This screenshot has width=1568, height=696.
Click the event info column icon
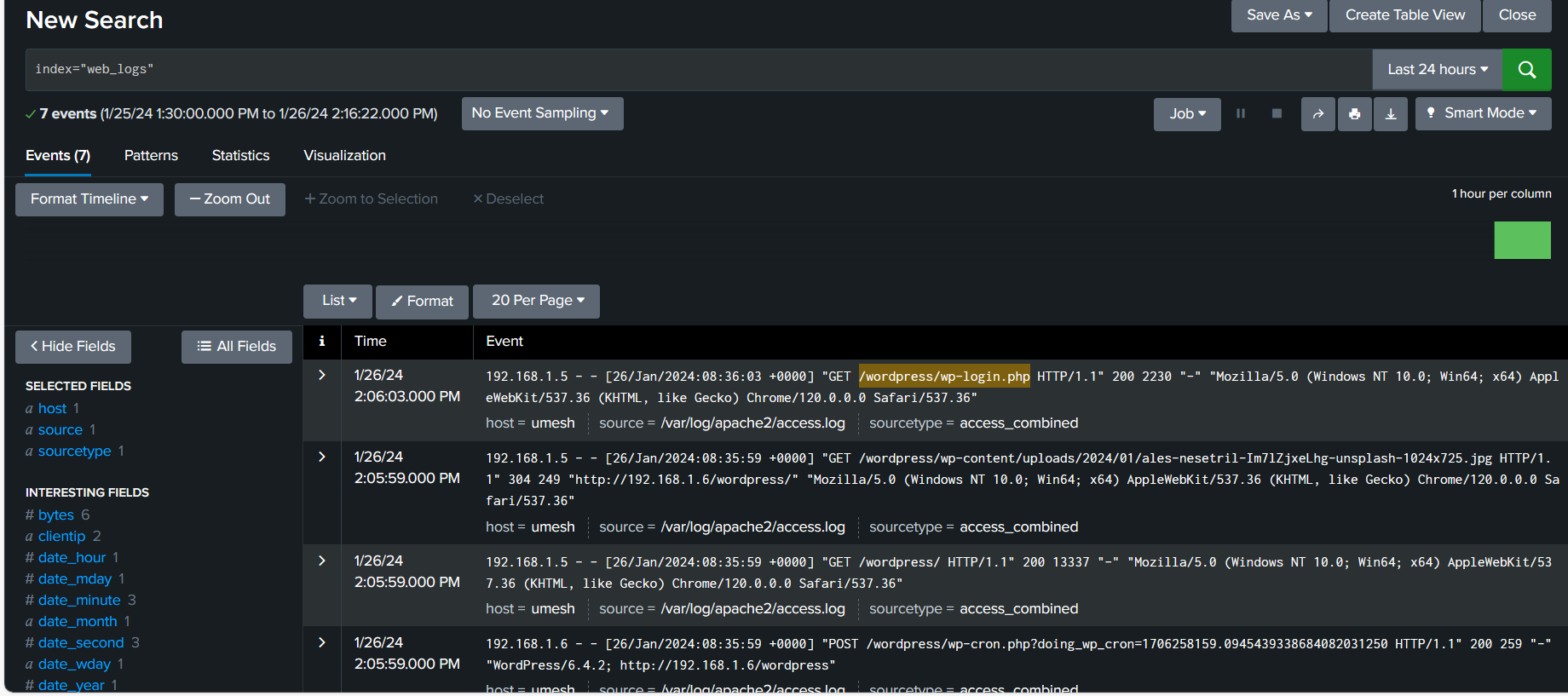click(321, 341)
